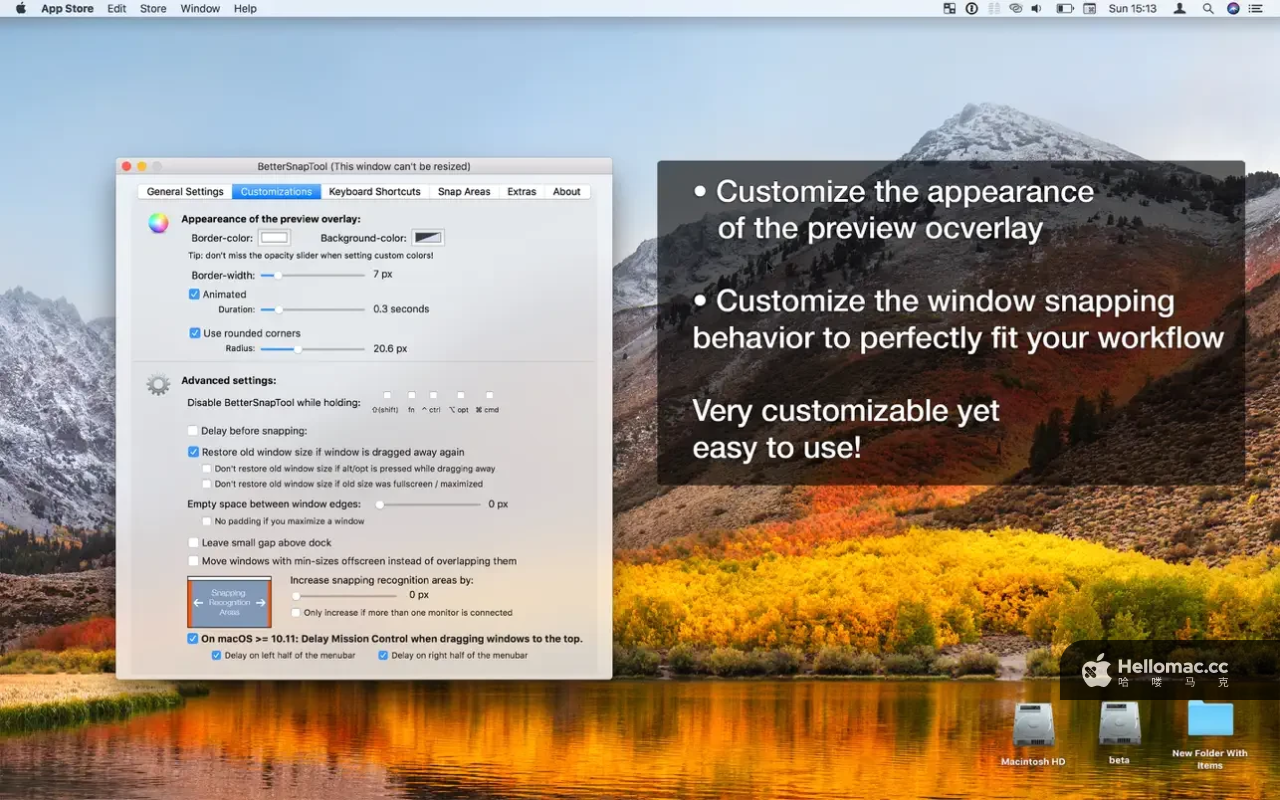This screenshot has height=800, width=1280.
Task: Click the animation Duration slider
Action: coord(312,310)
